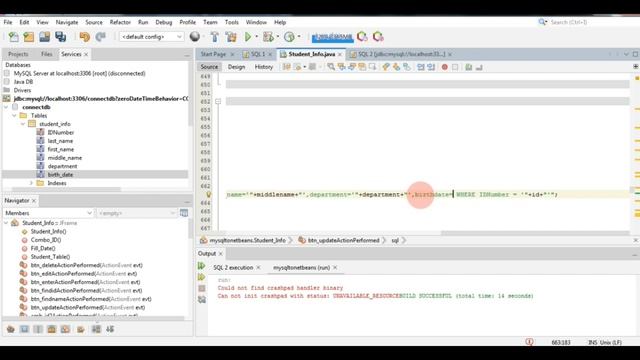640x360 pixels.
Task: Open the Debug menu
Action: pyautogui.click(x=164, y=22)
